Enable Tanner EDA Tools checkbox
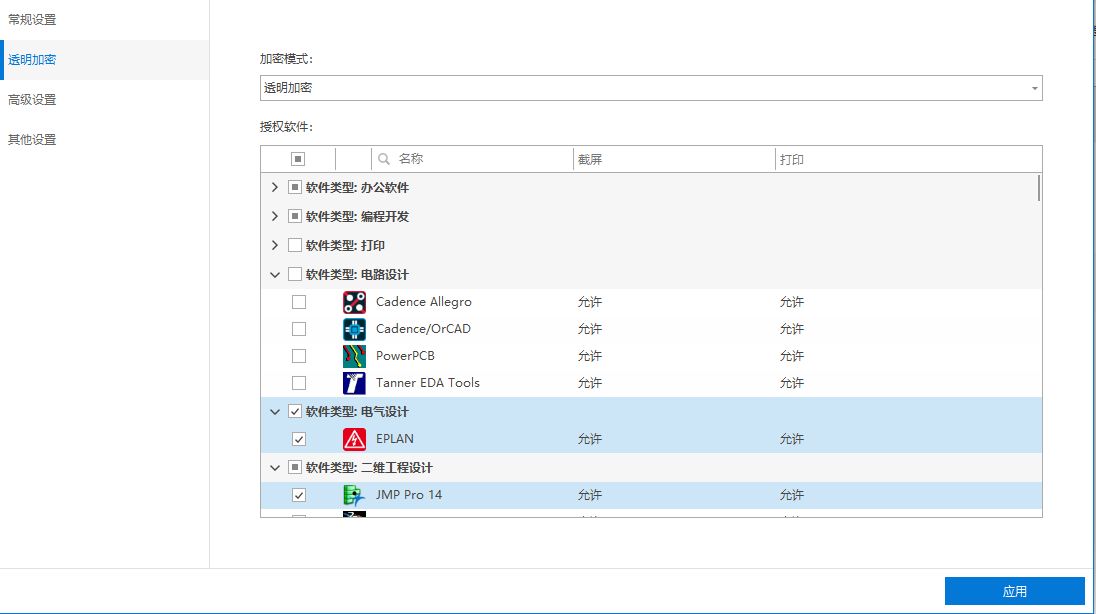The width and height of the screenshot is (1096, 614). (x=299, y=383)
